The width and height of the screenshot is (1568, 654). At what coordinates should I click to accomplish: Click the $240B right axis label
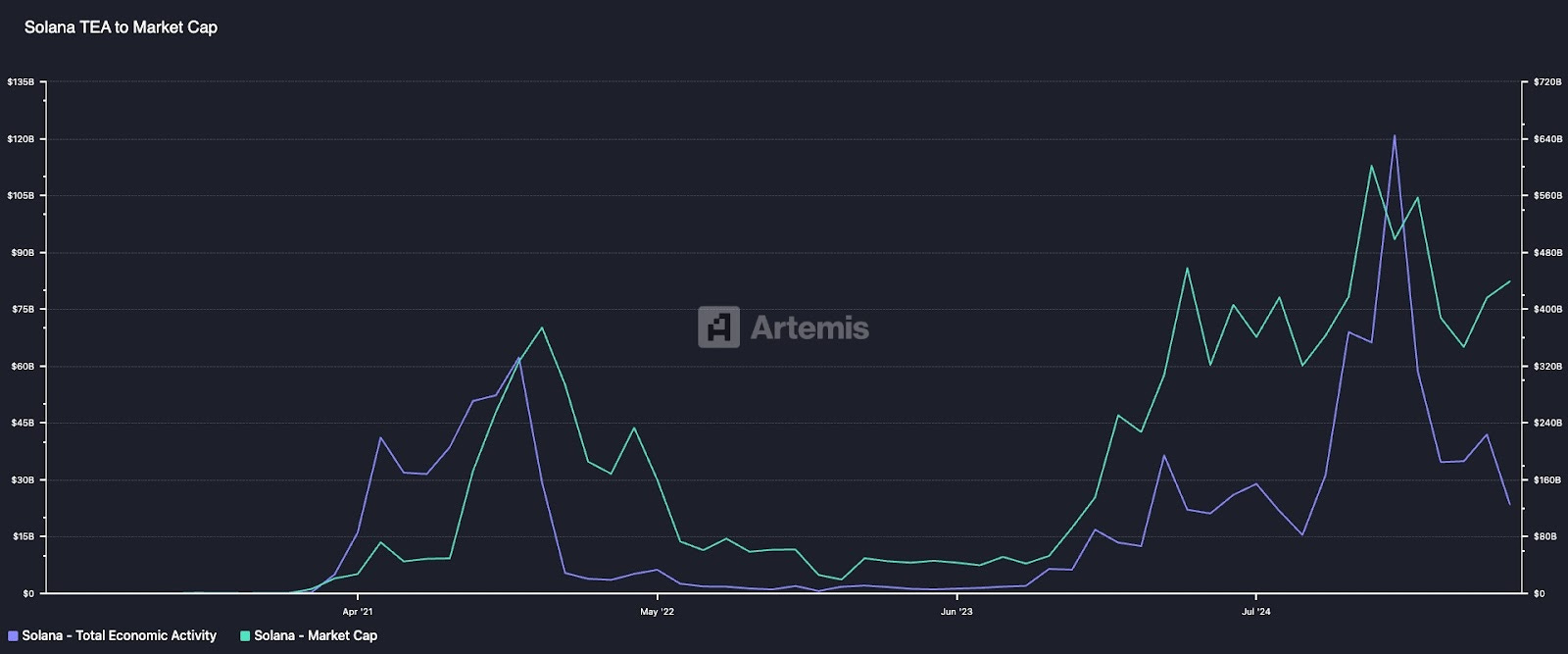1547,424
